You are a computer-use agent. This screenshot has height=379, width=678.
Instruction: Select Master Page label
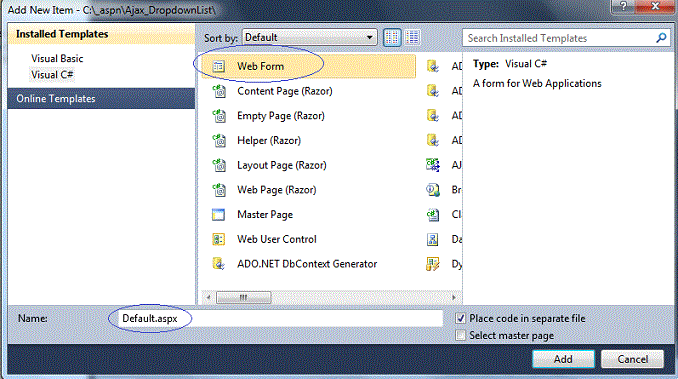pyautogui.click(x=265, y=215)
